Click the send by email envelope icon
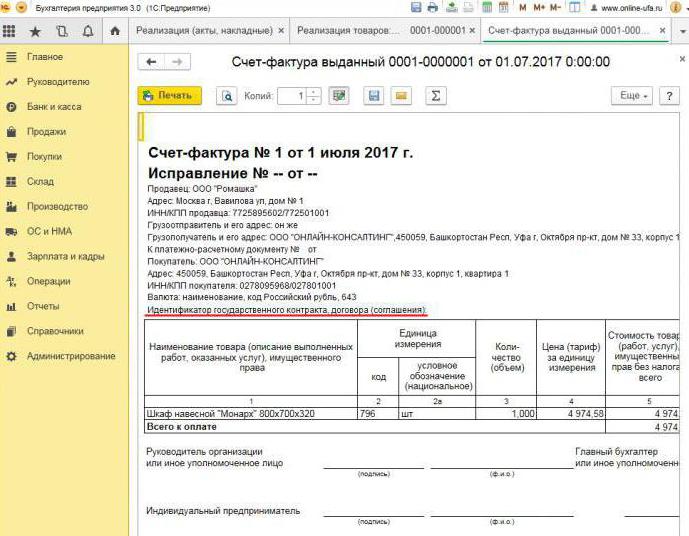Viewport: 689px width, 536px height. 401,96
